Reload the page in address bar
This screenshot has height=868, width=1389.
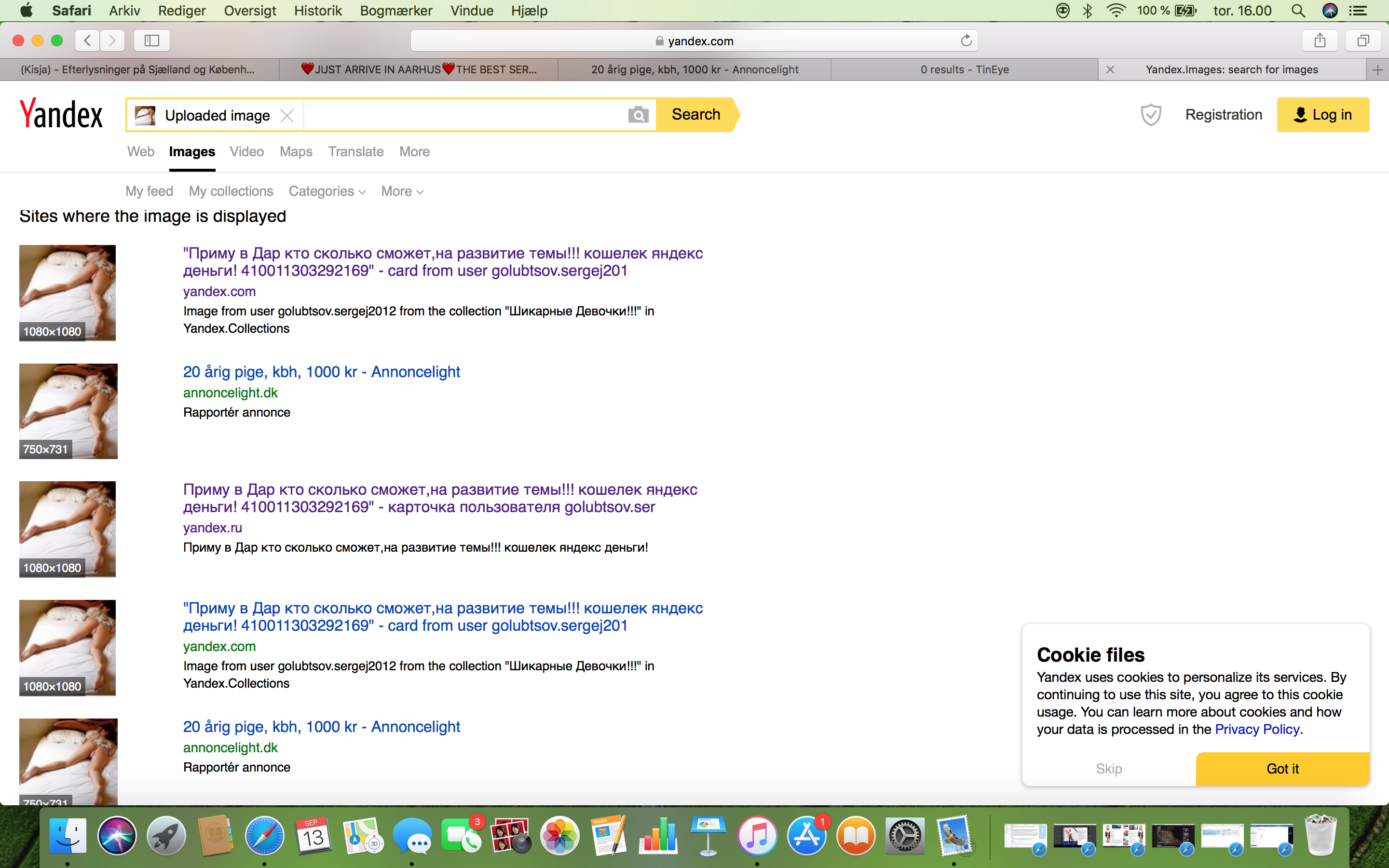(966, 40)
